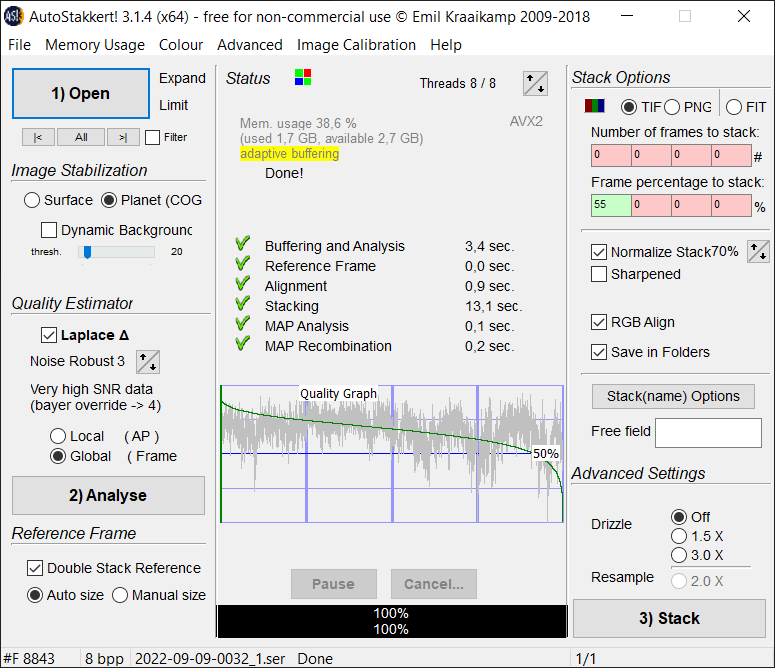Select the Surface stabilization radio button
Screen dimensions: 775x668
(32, 200)
